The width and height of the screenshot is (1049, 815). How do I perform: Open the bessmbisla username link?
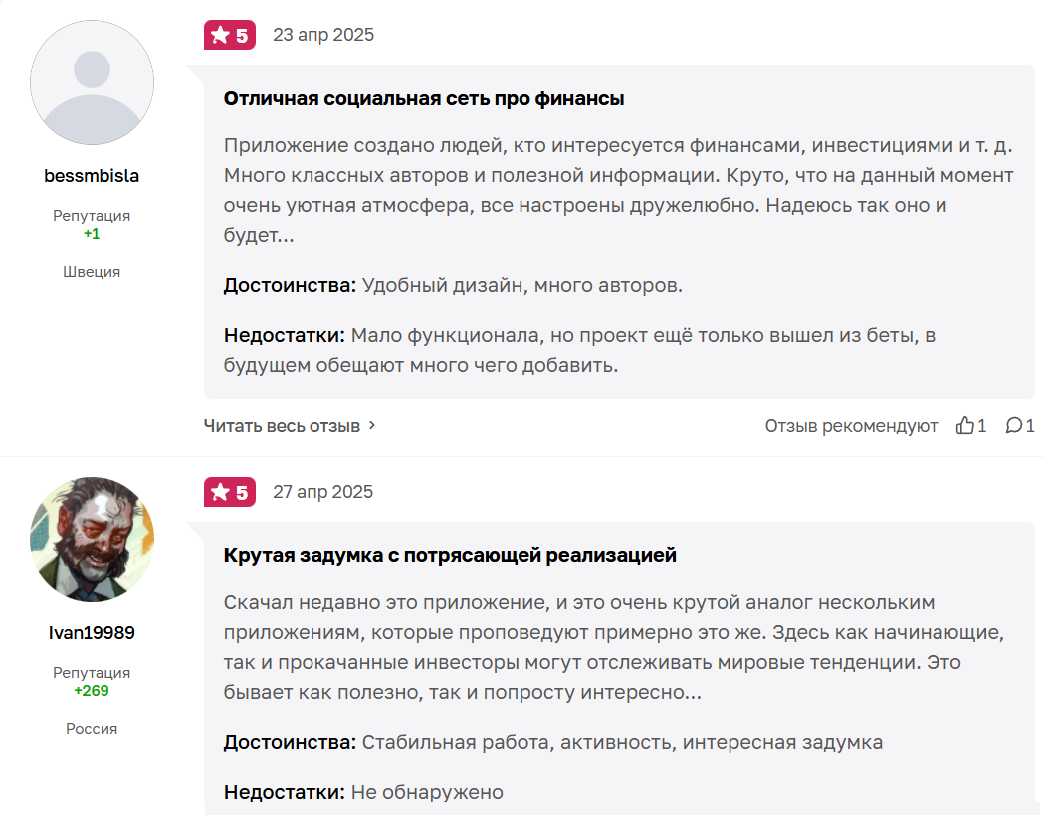(92, 176)
